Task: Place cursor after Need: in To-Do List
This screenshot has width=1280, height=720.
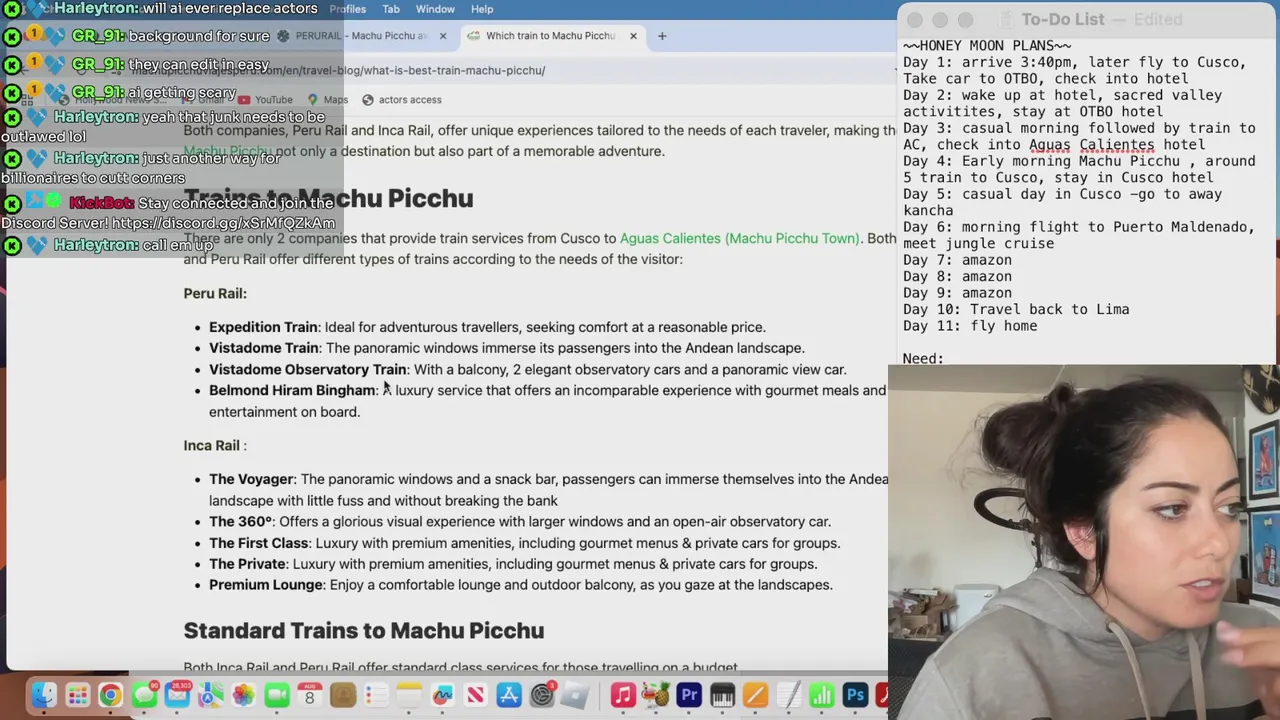Action: point(946,358)
